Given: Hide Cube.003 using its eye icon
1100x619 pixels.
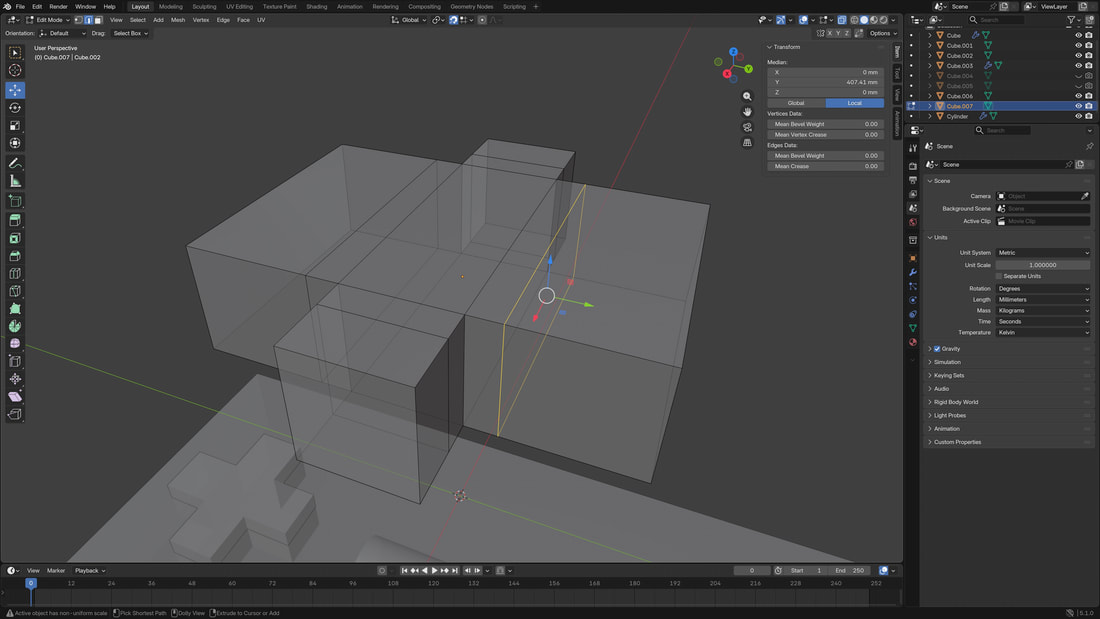Looking at the screenshot, I should click(1078, 66).
